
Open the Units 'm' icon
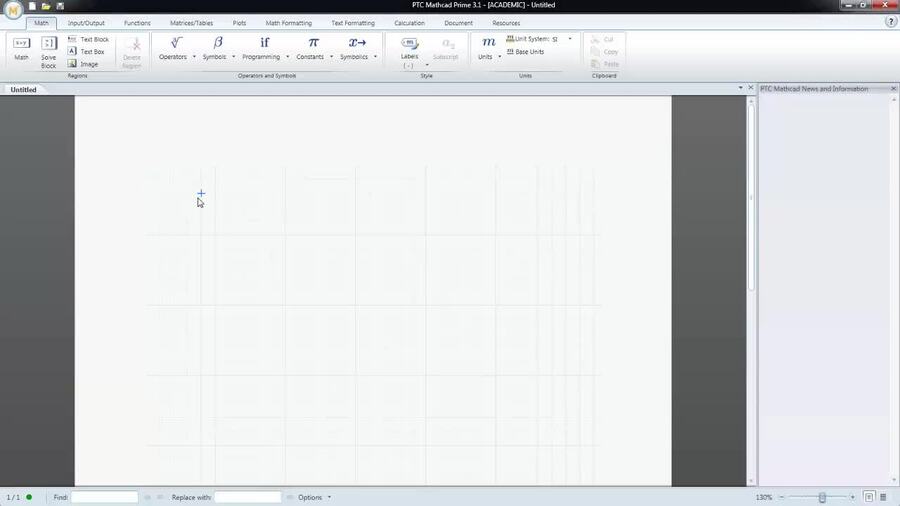[488, 42]
